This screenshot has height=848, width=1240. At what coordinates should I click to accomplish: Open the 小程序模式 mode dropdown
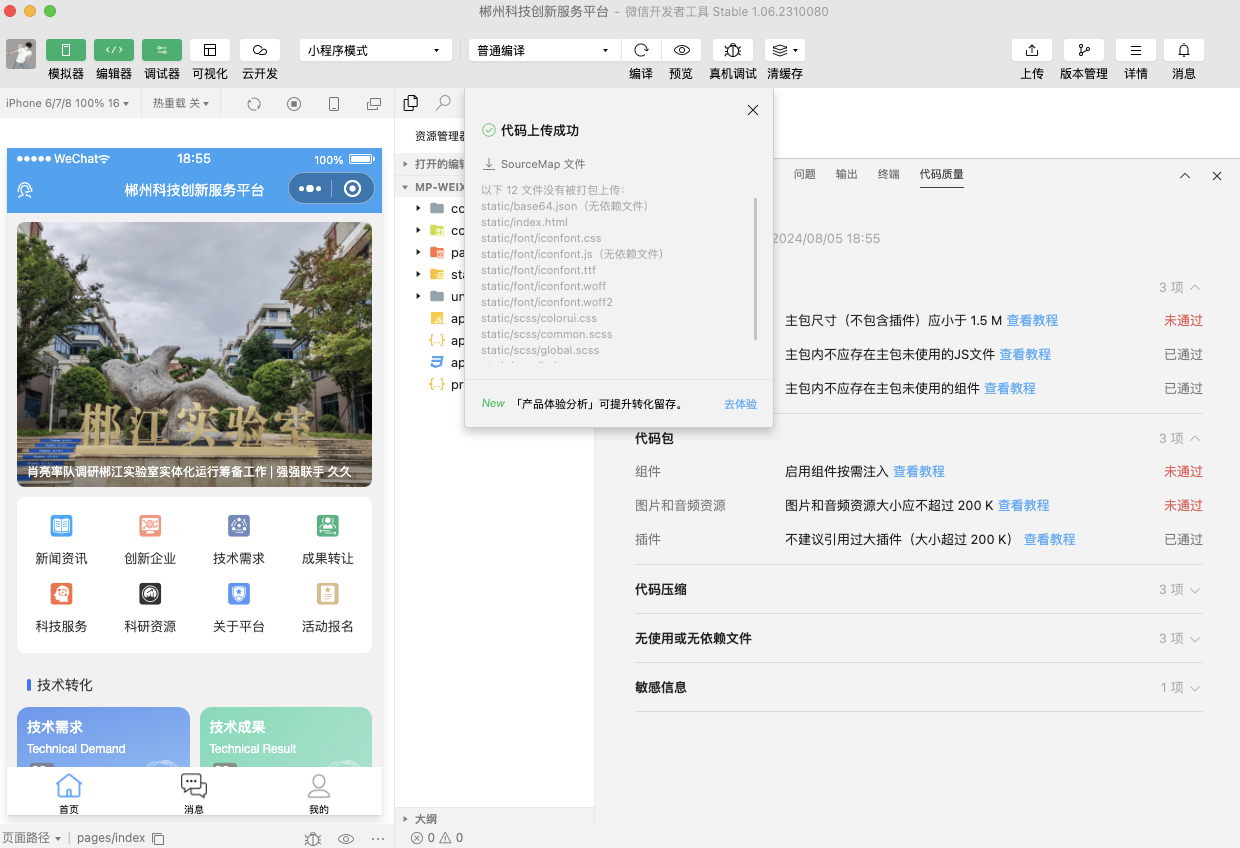coord(375,50)
